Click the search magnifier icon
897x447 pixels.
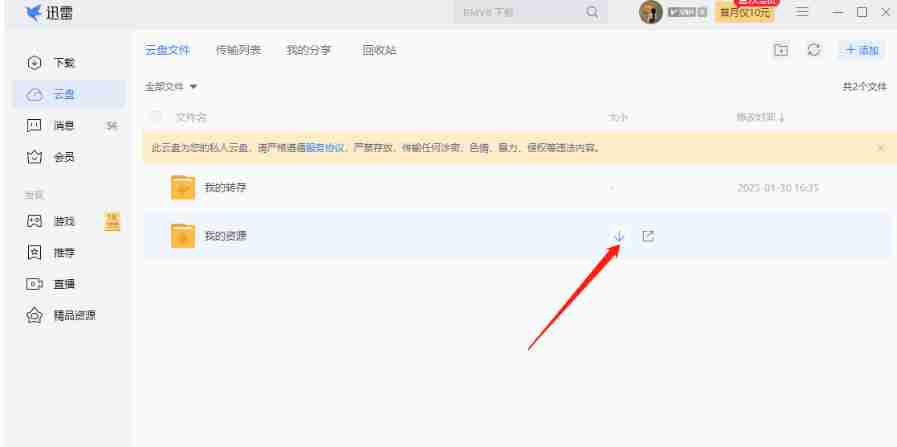pyautogui.click(x=592, y=12)
